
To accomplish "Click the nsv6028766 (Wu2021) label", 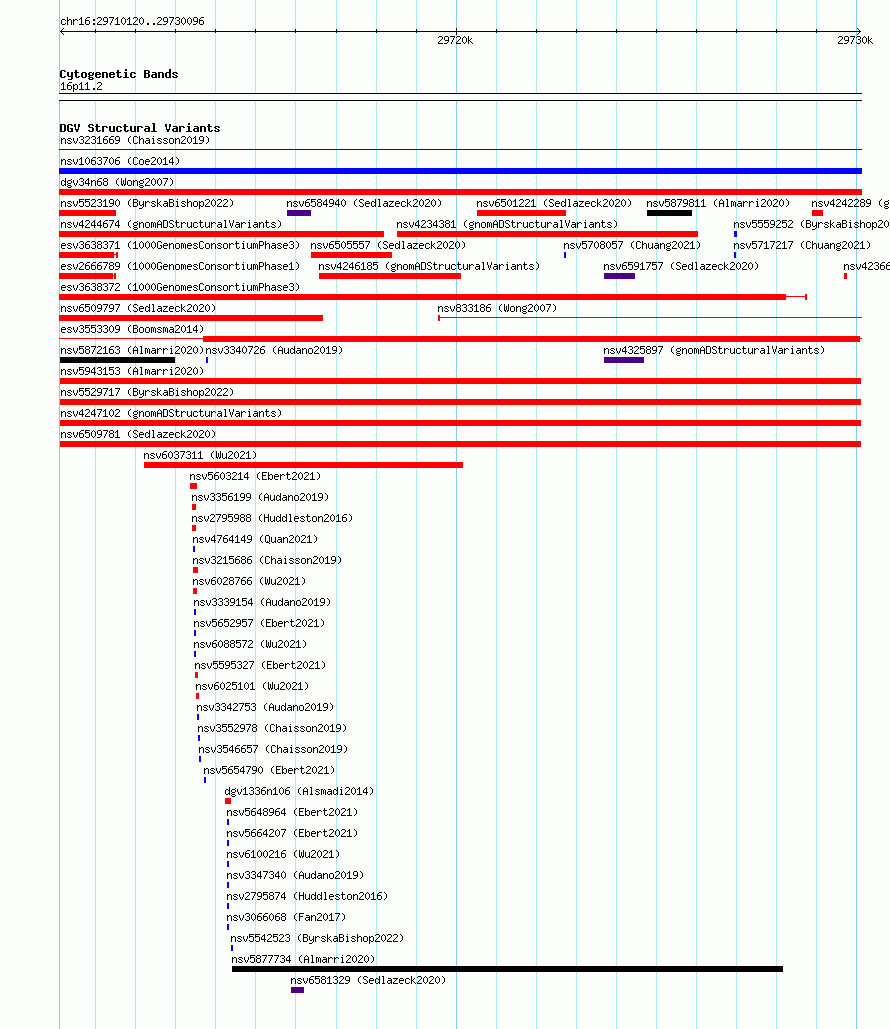I will click(249, 581).
